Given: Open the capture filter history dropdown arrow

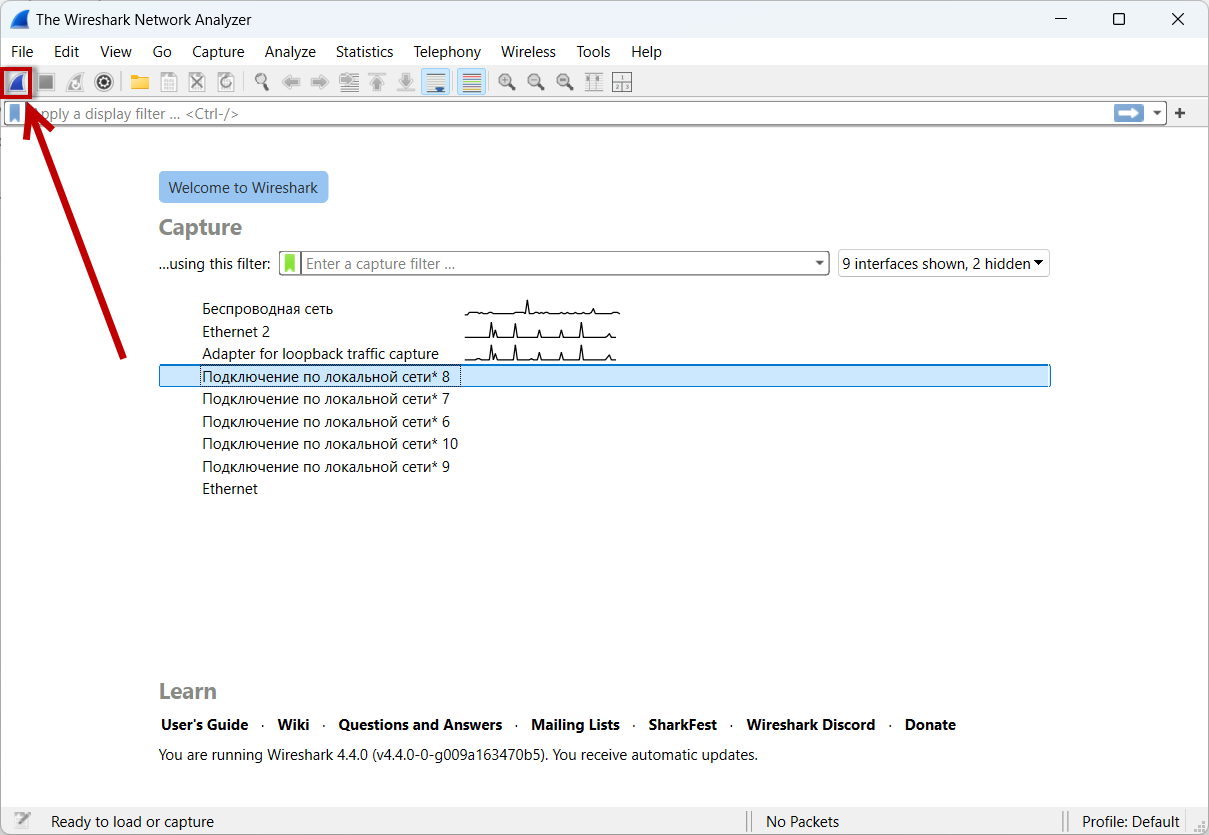Looking at the screenshot, I should coord(821,264).
